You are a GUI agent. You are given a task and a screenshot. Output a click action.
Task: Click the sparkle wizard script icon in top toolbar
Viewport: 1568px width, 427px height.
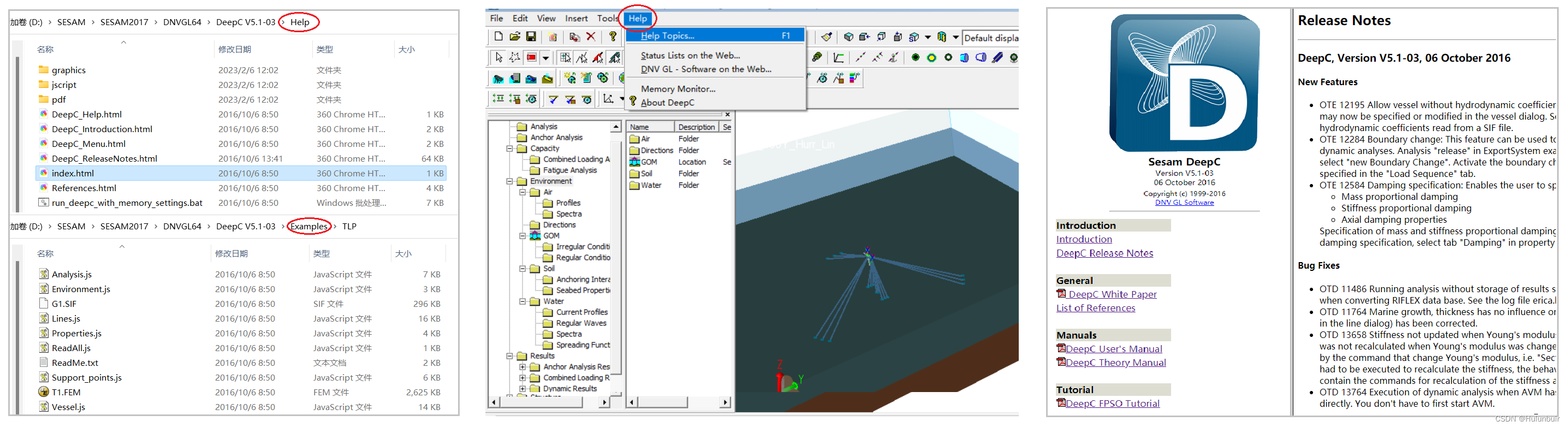pos(552,37)
